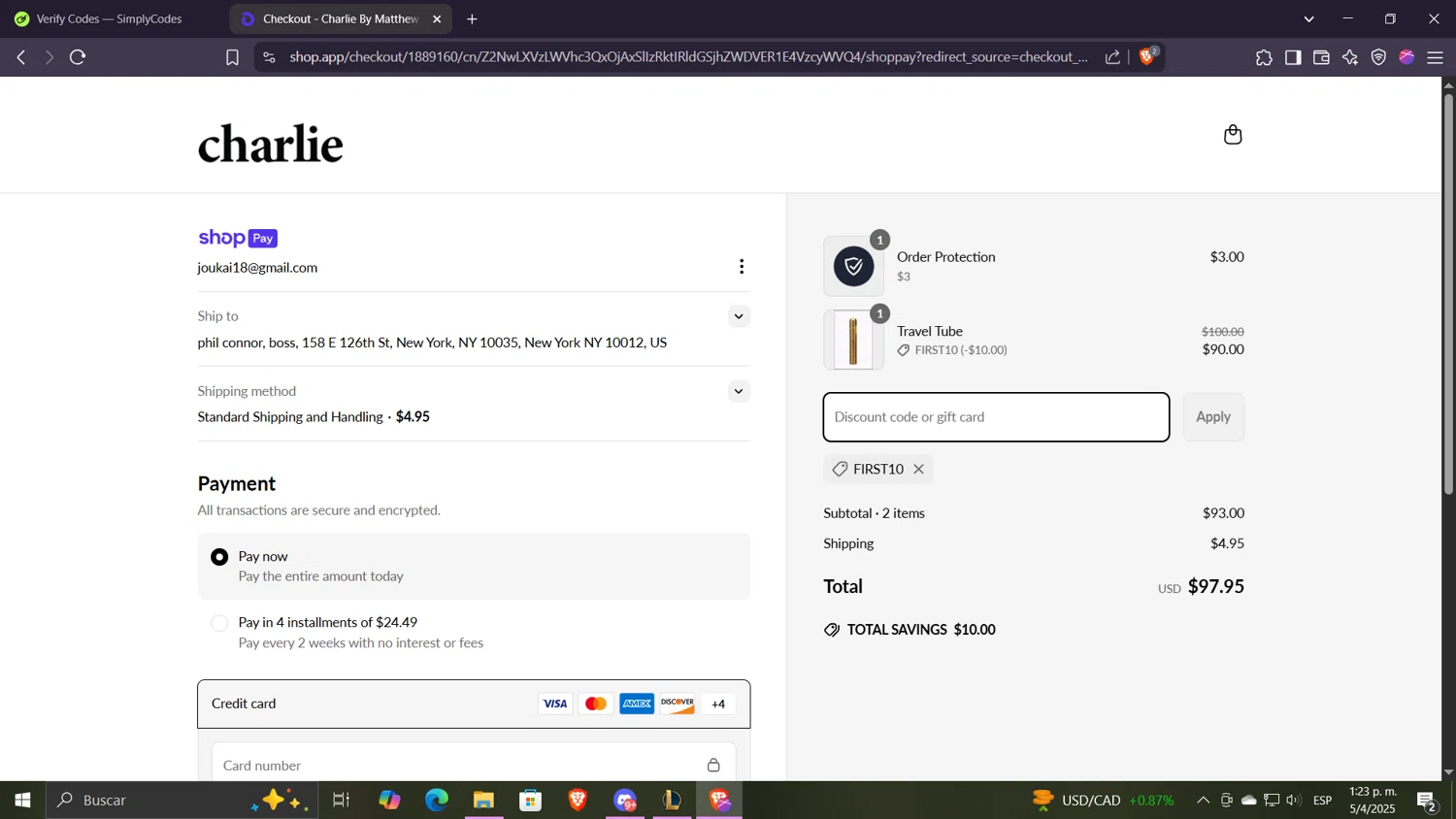Click the address bar URL
The image size is (1456, 819).
pos(688,57)
